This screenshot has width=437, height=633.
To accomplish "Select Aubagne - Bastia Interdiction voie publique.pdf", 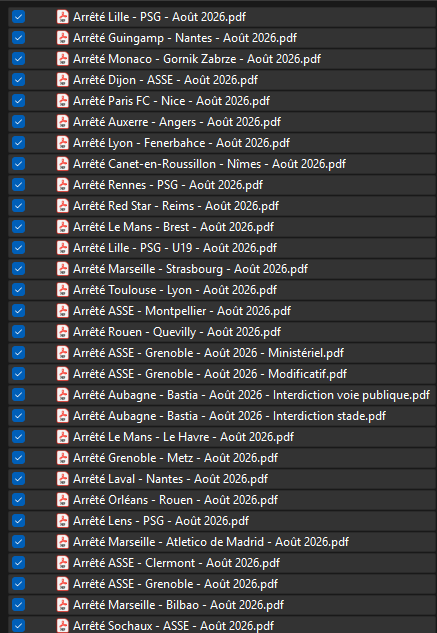I will coord(252,395).
